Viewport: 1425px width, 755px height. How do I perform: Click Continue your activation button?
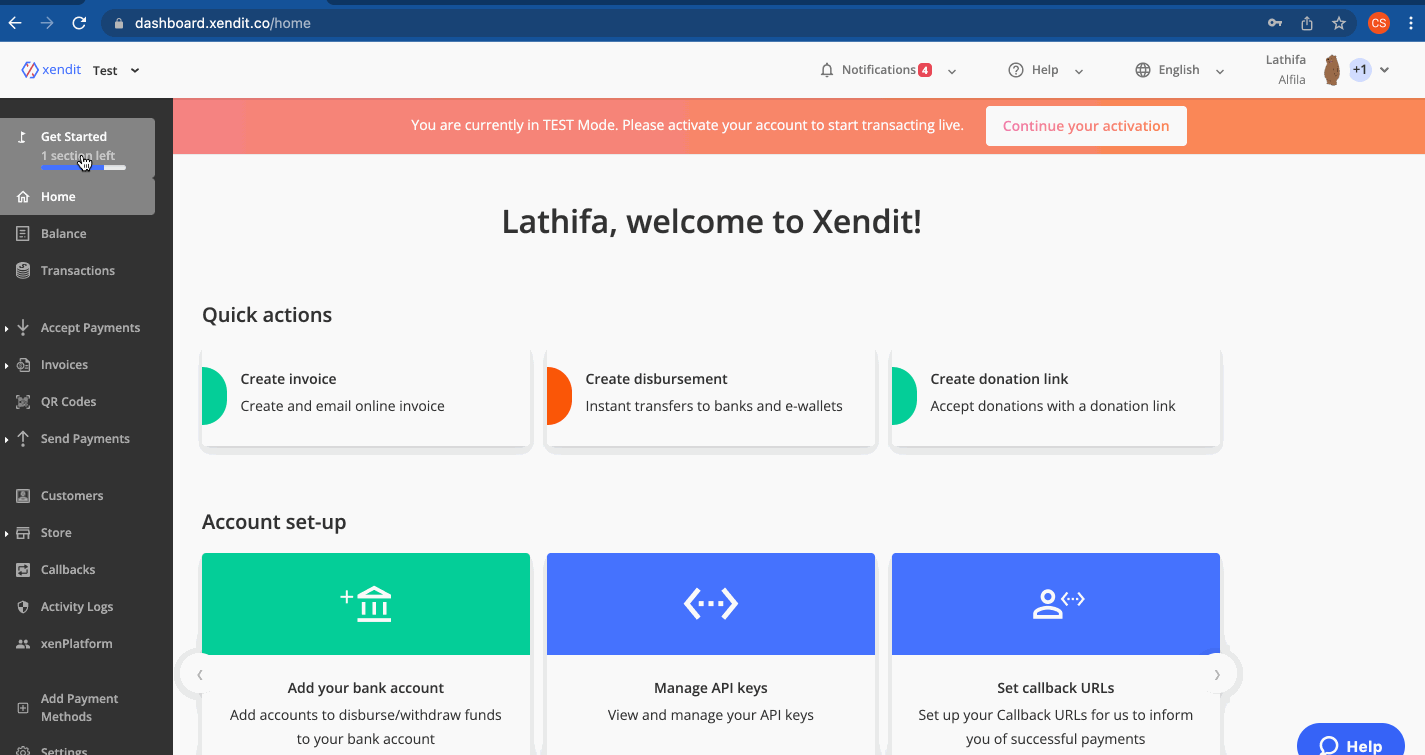click(x=1086, y=126)
